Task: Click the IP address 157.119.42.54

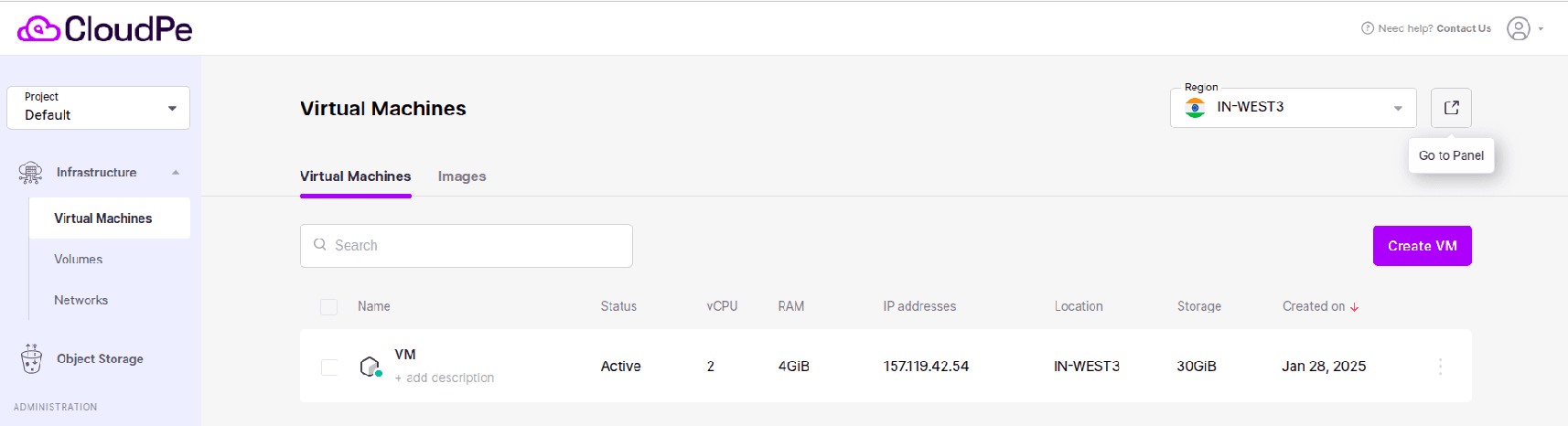Action: coord(926,367)
